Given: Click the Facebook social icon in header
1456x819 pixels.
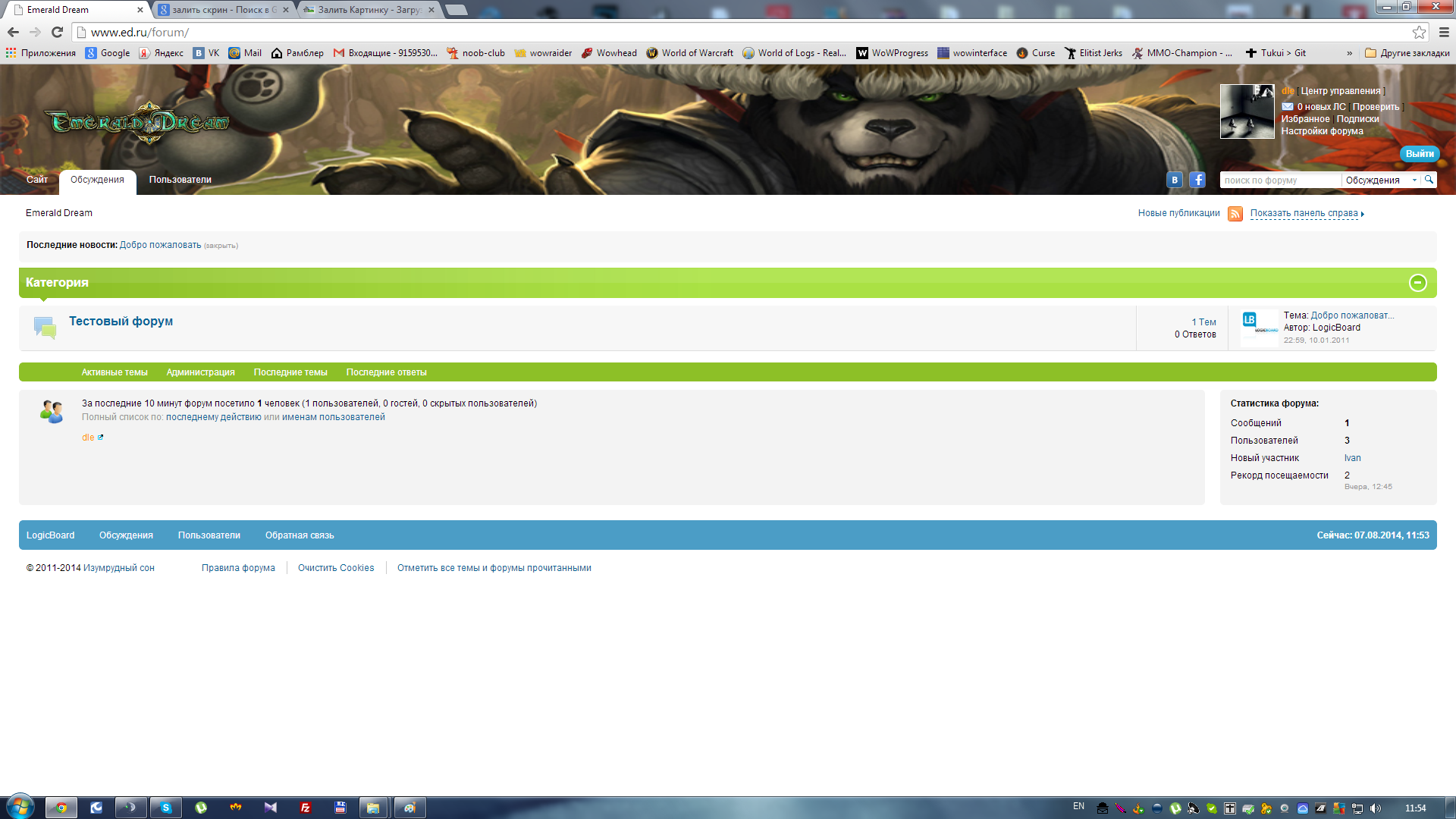Looking at the screenshot, I should pyautogui.click(x=1197, y=180).
